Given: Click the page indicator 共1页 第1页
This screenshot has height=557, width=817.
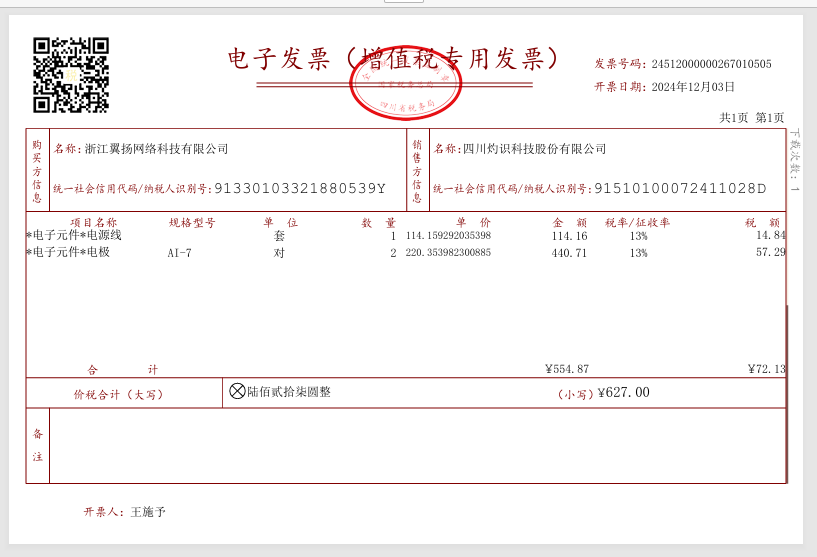Looking at the screenshot, I should pyautogui.click(x=751, y=118).
